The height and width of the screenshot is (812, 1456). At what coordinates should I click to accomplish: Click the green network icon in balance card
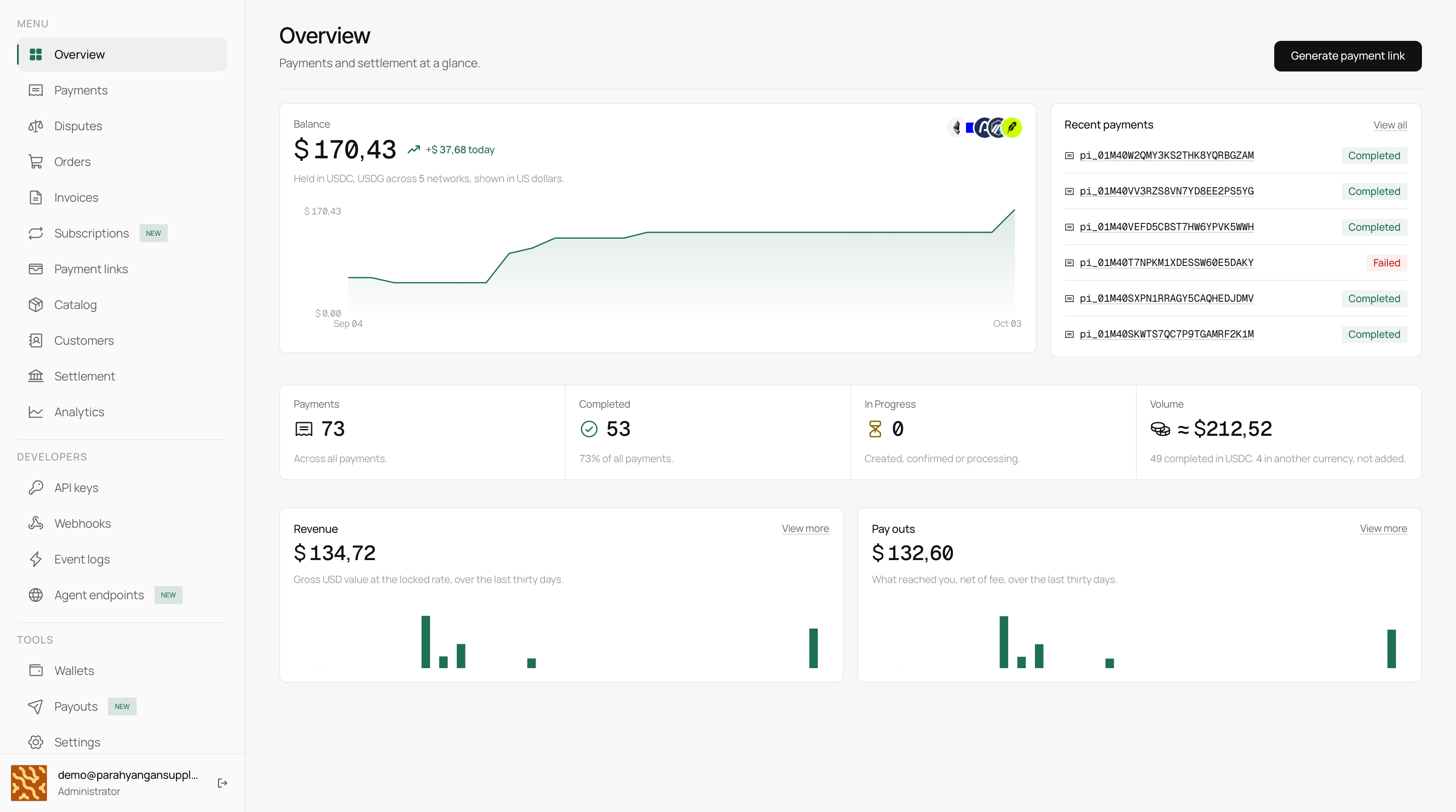[x=1012, y=128]
